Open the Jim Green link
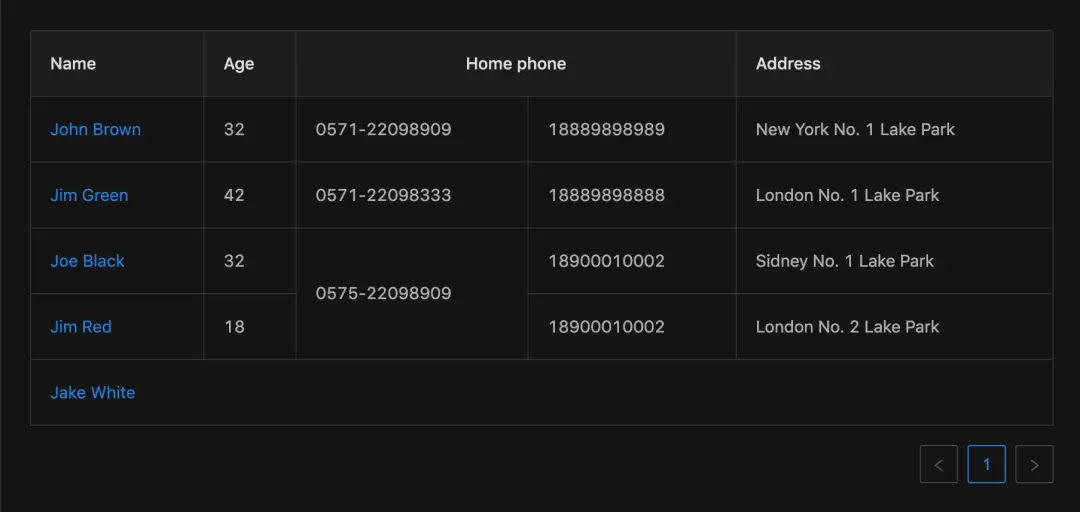The width and height of the screenshot is (1080, 512). pos(89,195)
